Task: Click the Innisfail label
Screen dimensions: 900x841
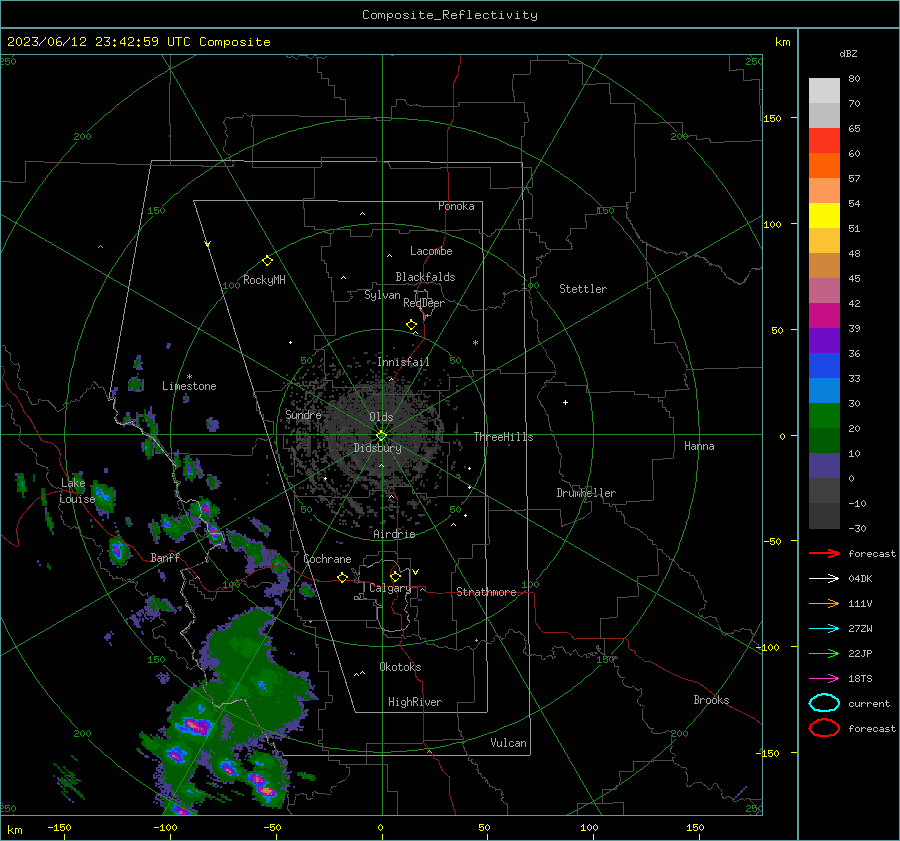Action: click(x=403, y=362)
